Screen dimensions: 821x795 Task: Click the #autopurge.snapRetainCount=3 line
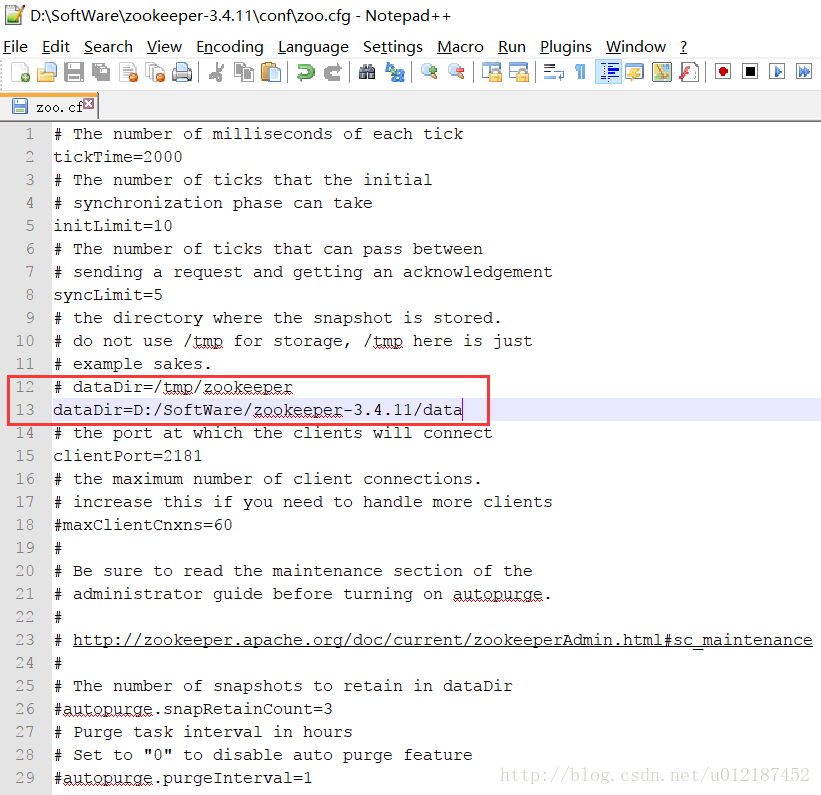[193, 709]
